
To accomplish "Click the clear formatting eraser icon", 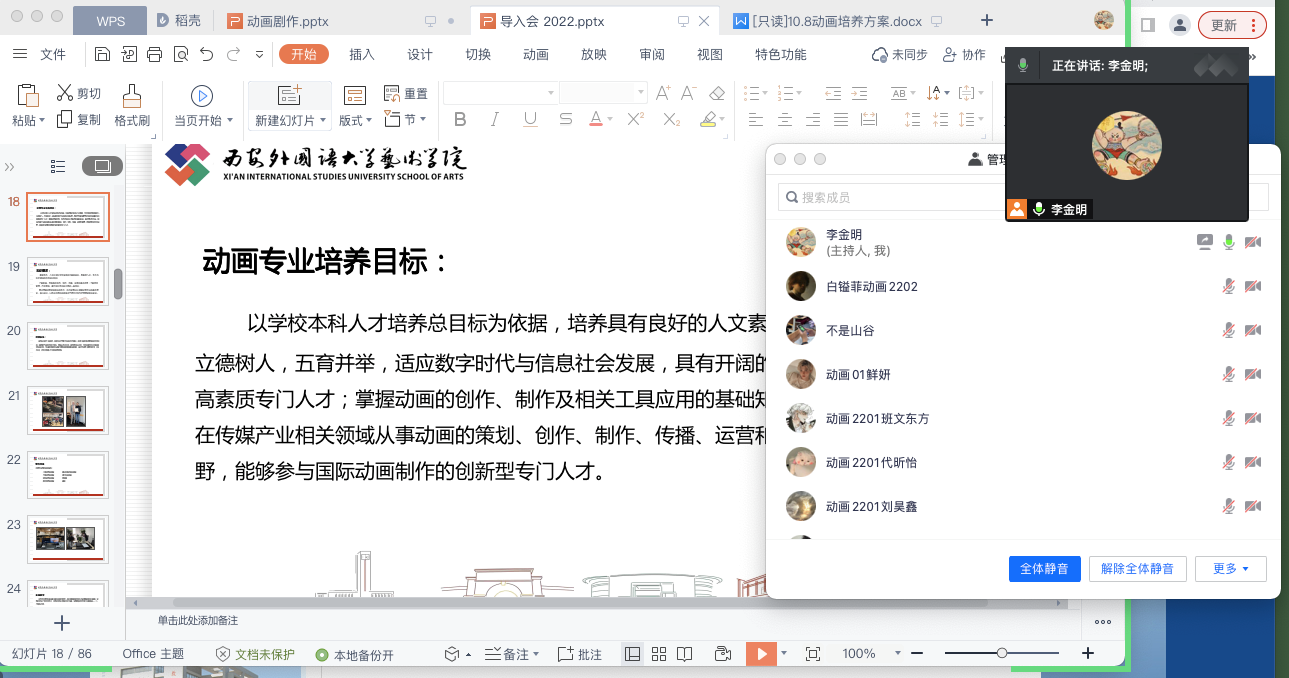I will coord(716,93).
